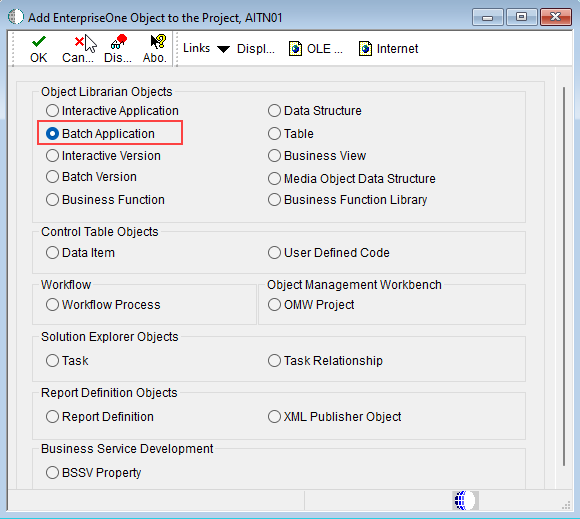Click the Display Errors glasses icon

pos(119,42)
